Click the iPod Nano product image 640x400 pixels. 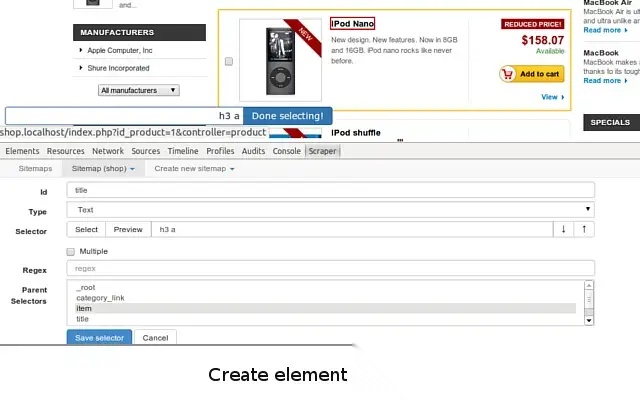[280, 60]
